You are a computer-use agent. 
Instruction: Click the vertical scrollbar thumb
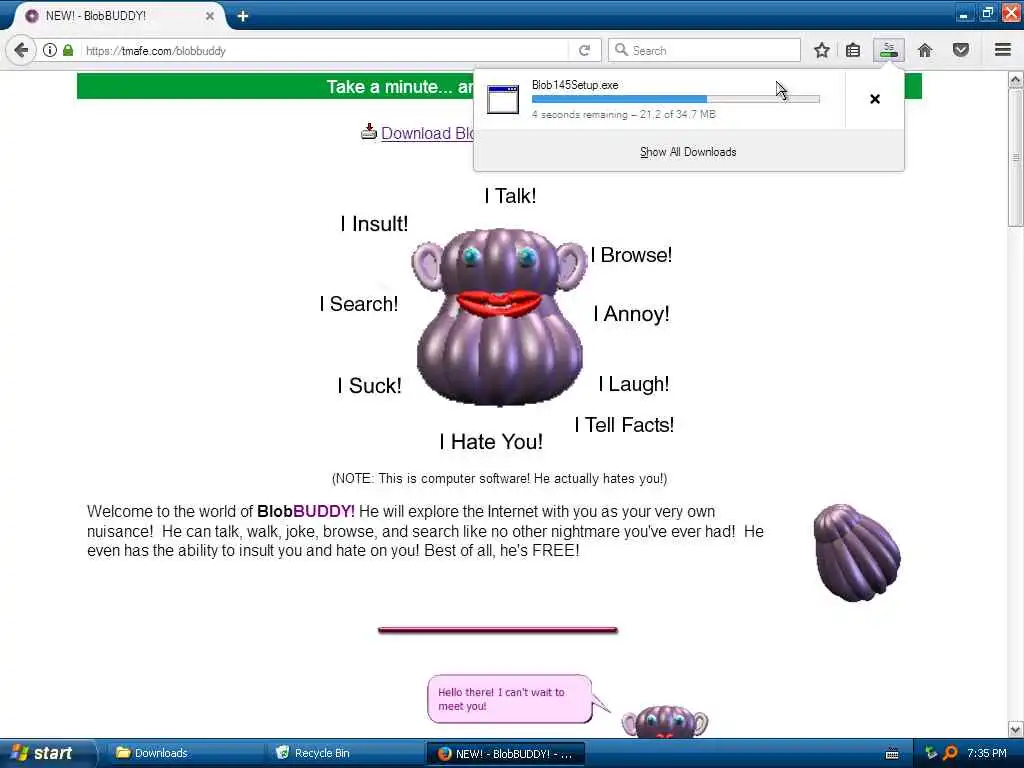coord(1016,157)
